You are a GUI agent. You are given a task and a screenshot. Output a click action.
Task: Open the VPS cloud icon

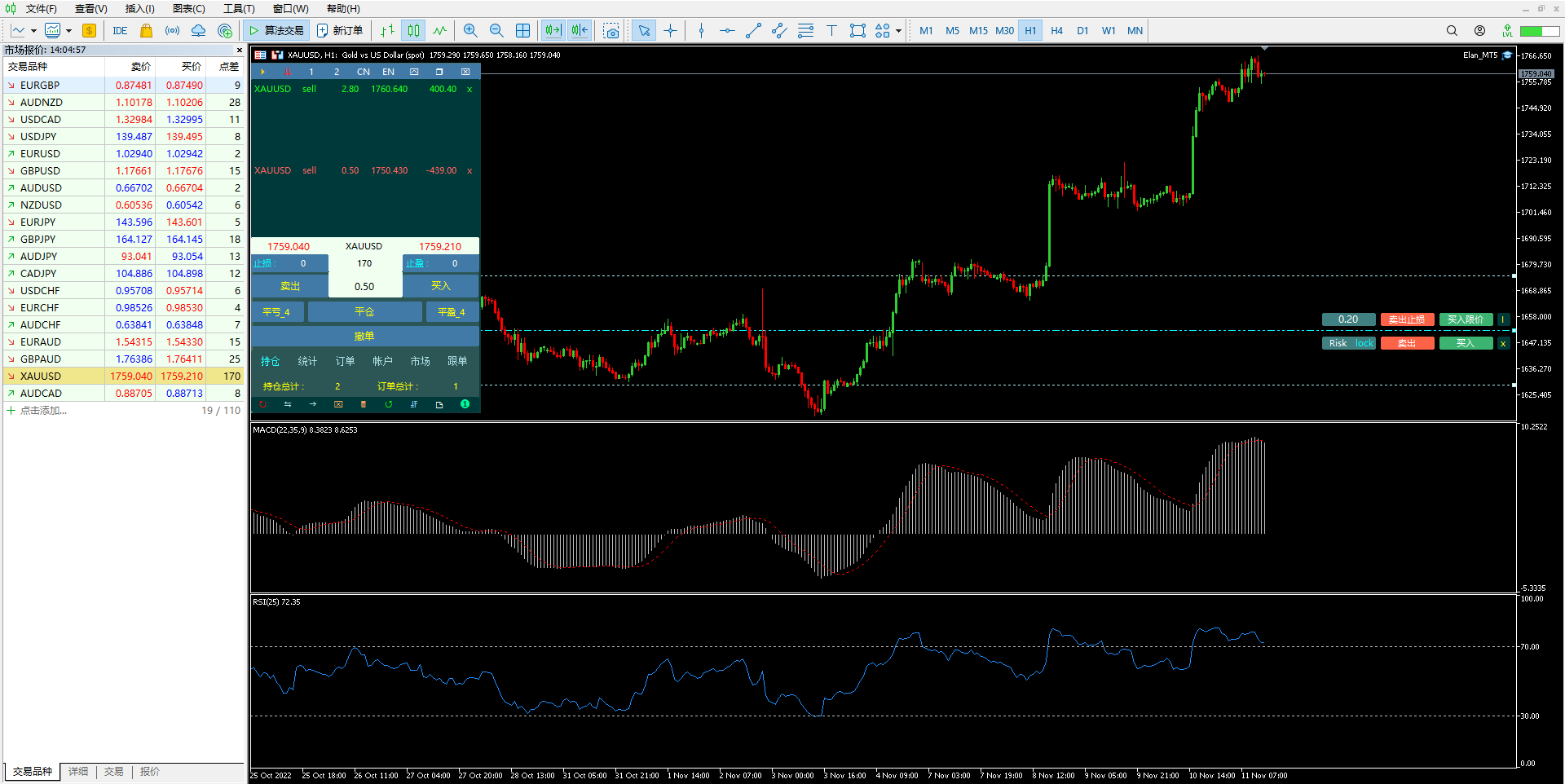point(198,31)
